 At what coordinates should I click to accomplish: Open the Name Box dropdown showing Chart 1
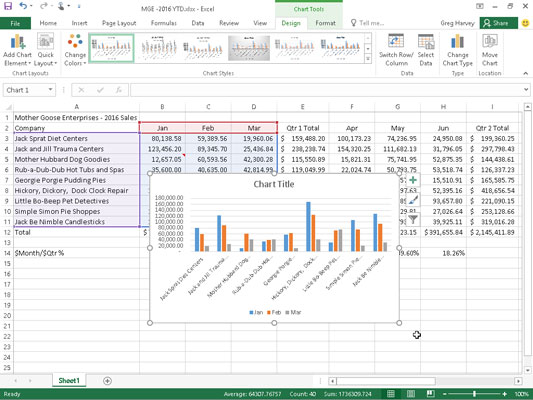point(50,90)
